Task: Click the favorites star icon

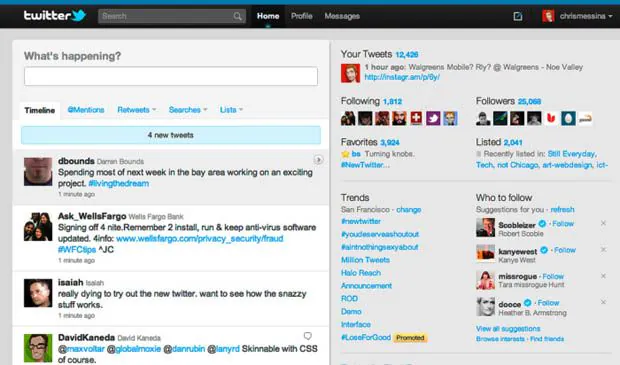Action: click(345, 154)
